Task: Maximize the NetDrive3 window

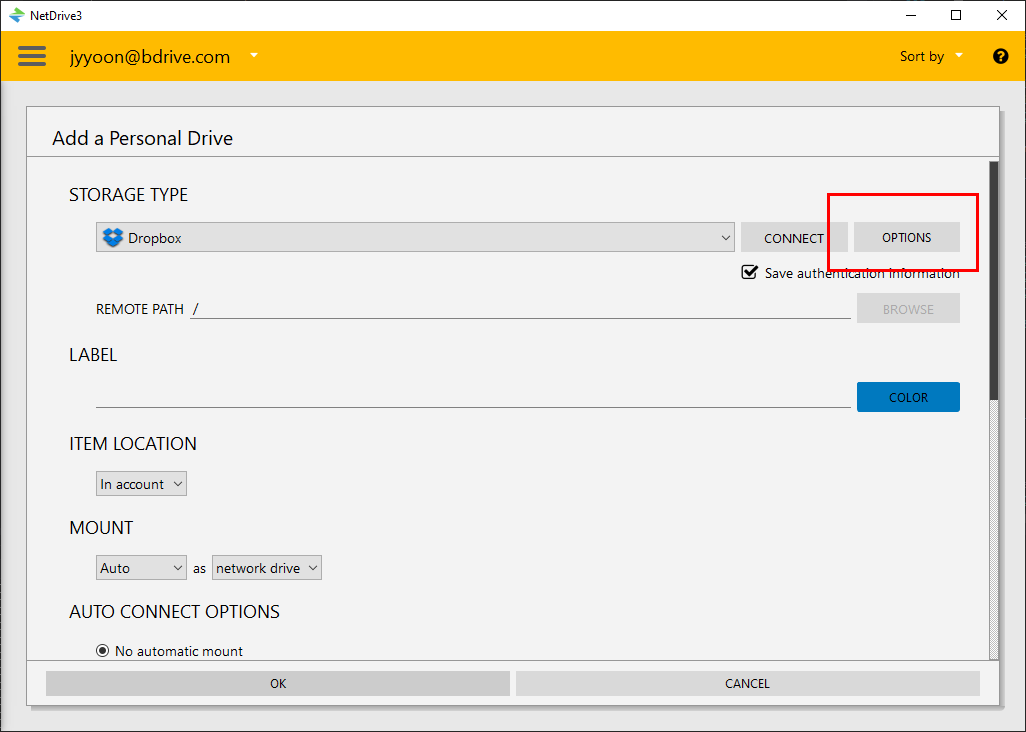Action: click(x=956, y=15)
